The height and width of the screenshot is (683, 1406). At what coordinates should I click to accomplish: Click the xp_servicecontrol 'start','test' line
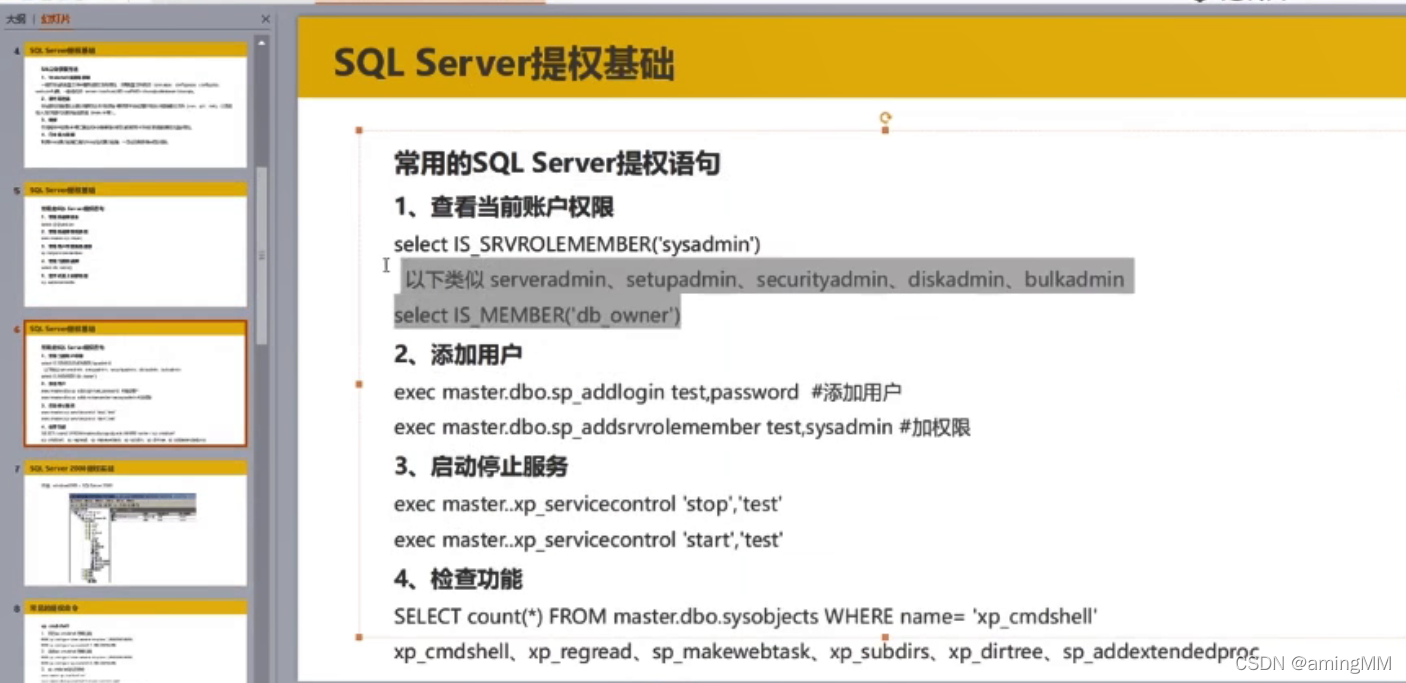[x=588, y=540]
